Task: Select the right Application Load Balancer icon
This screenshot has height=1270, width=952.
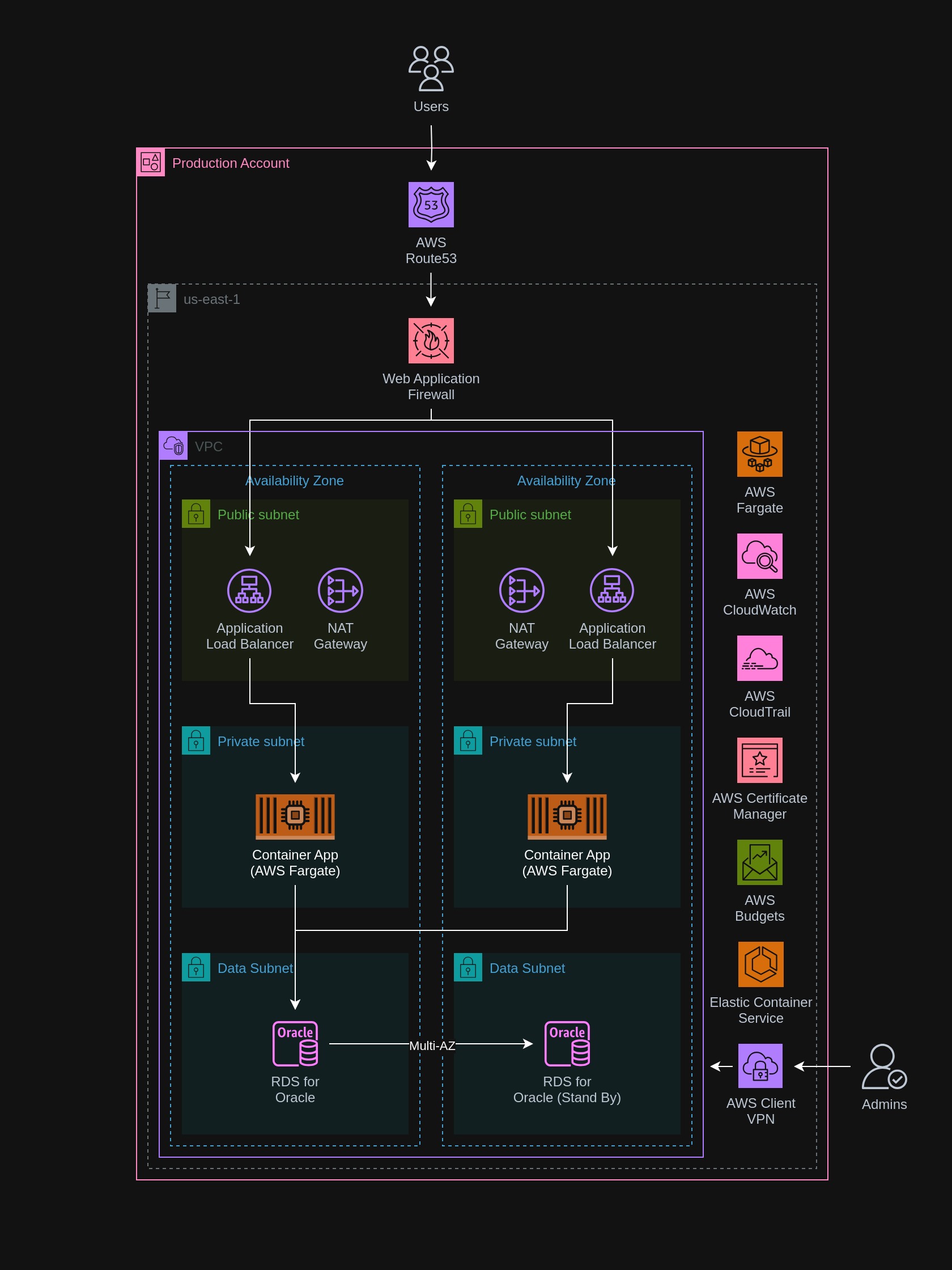Action: click(x=613, y=590)
